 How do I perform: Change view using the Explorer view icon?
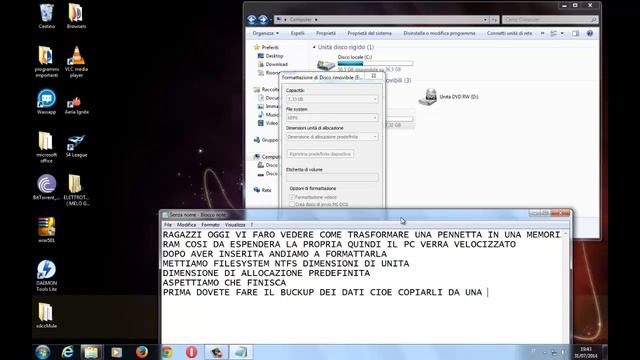554,33
